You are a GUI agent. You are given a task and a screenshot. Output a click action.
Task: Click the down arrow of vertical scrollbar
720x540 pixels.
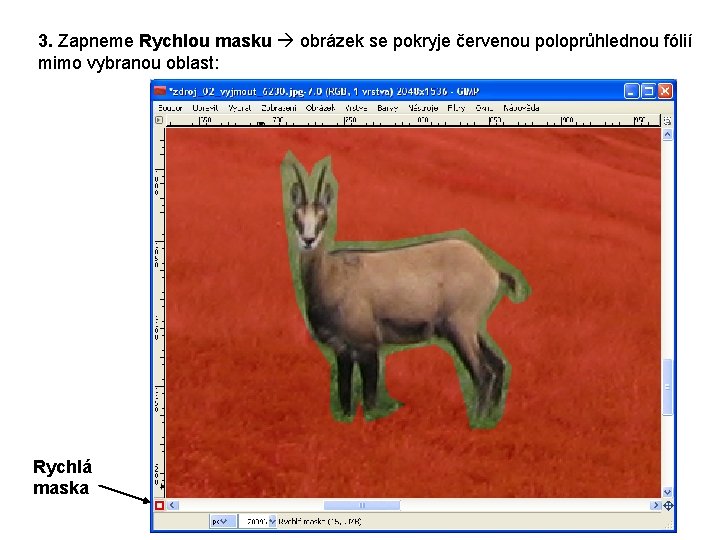(667, 492)
